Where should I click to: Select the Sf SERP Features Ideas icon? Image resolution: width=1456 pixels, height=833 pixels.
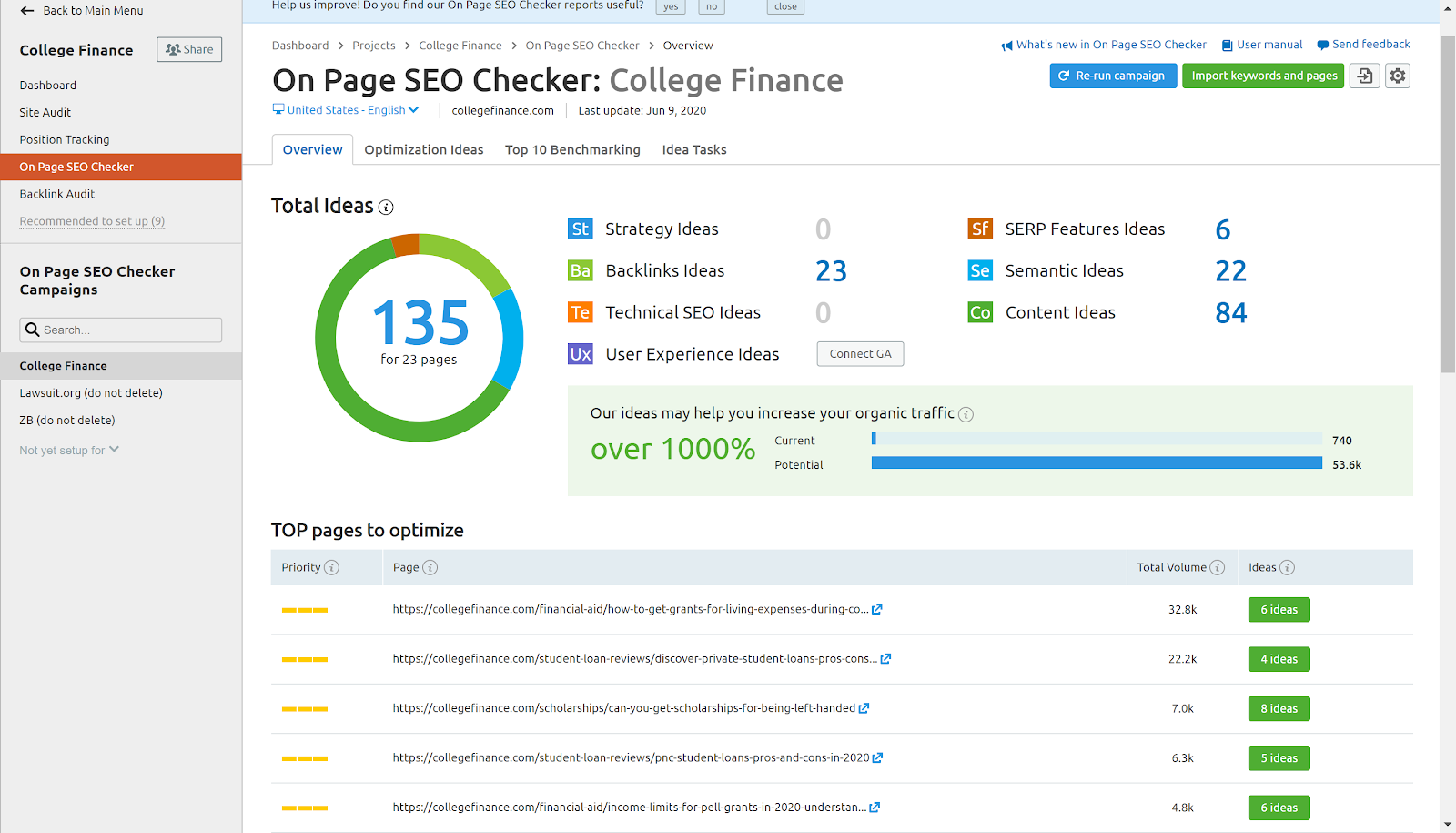click(x=980, y=229)
